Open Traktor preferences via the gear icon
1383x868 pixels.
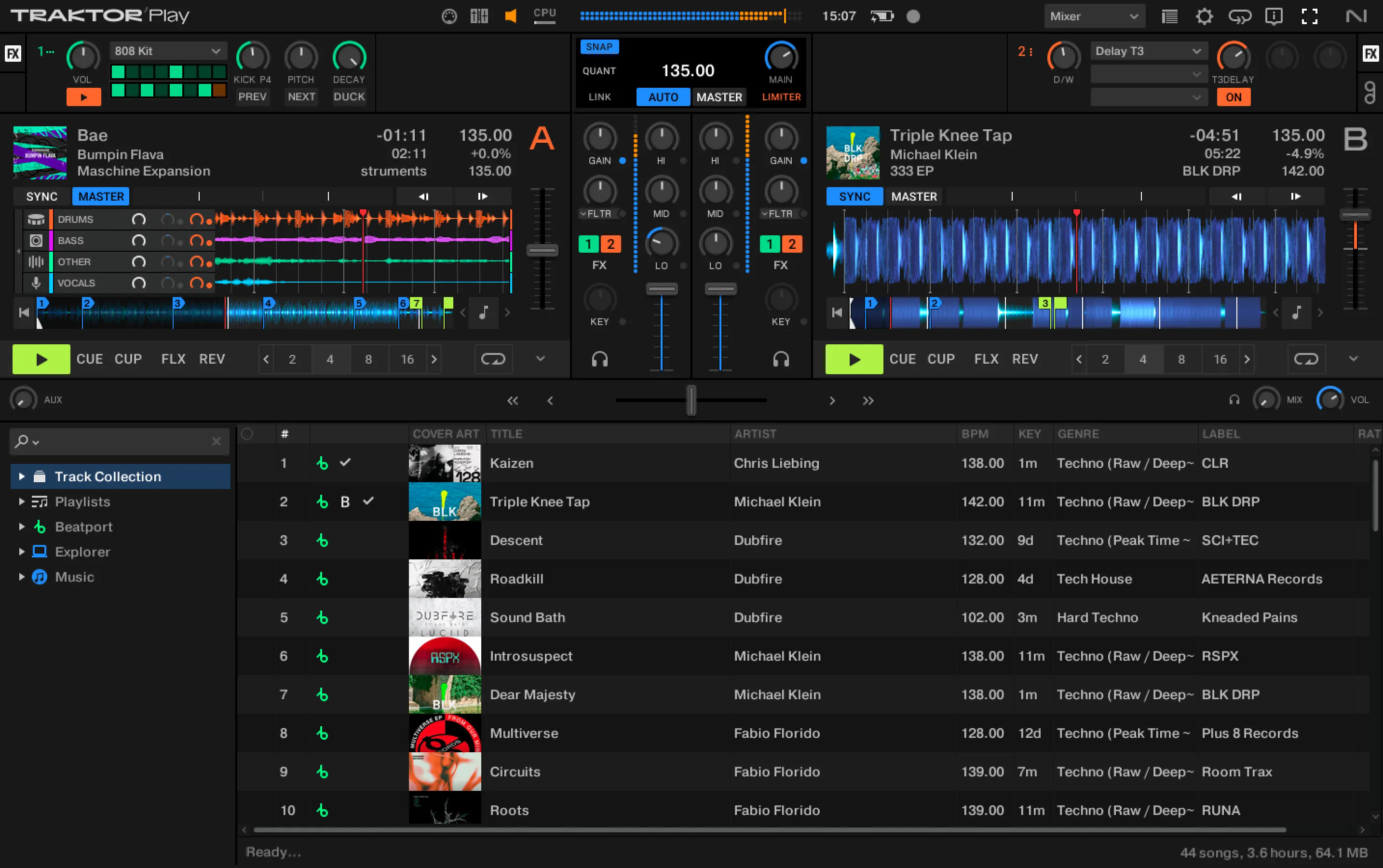(1204, 15)
